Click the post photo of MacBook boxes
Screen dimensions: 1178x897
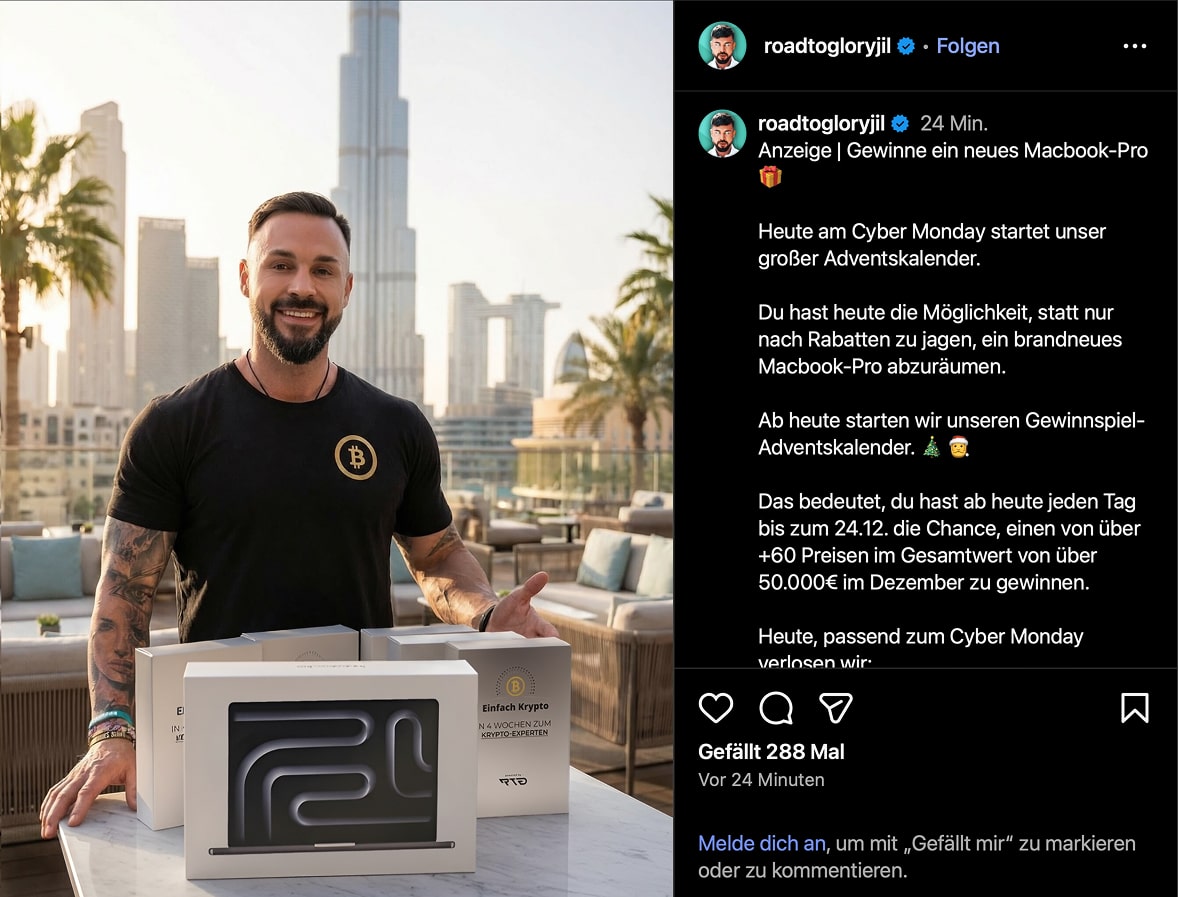tap(337, 448)
